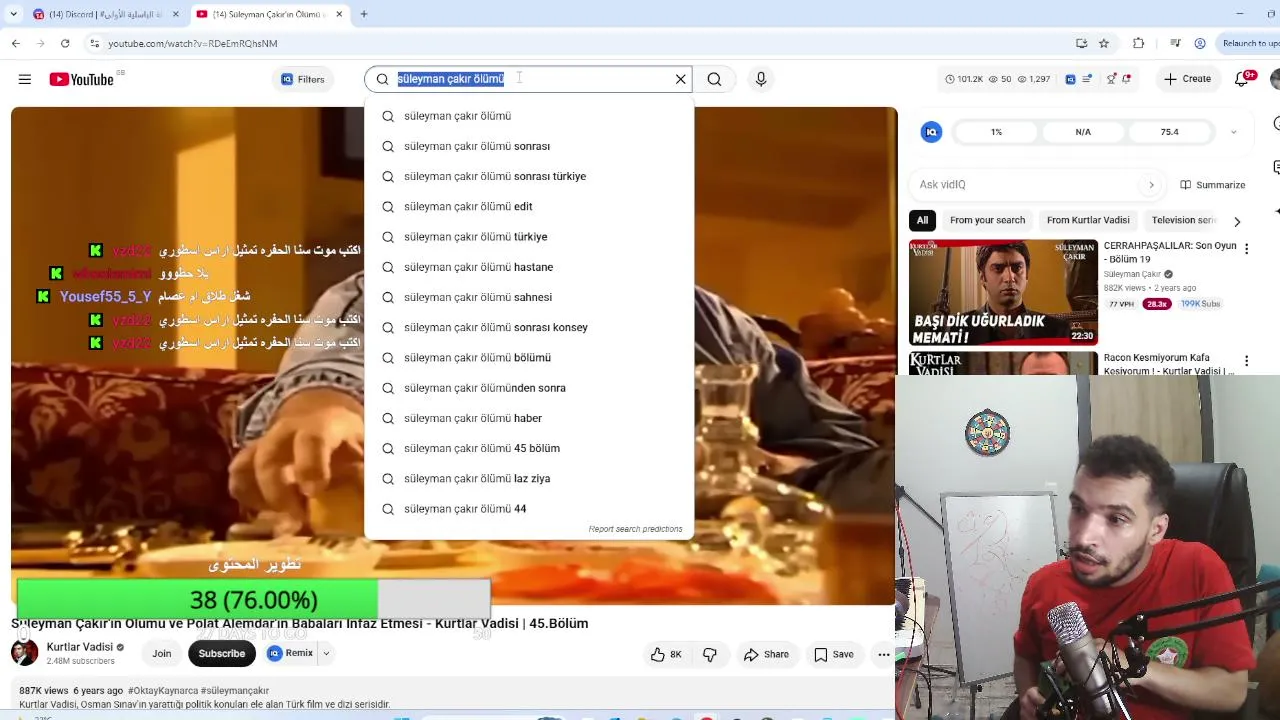Dislike the video
The height and width of the screenshot is (720, 1280).
(x=710, y=654)
